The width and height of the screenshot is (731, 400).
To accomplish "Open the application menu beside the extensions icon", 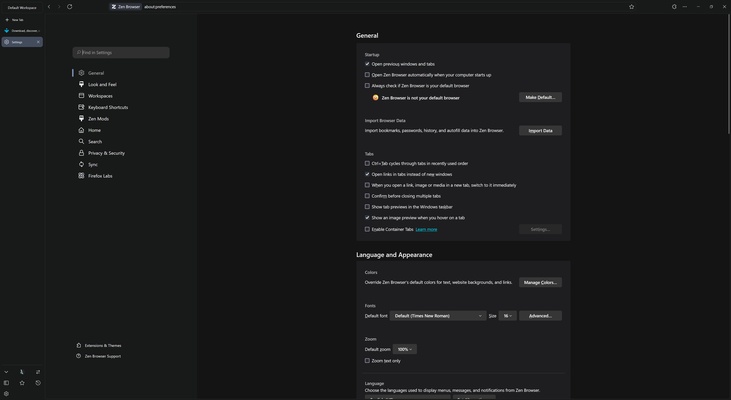I will click(685, 7).
